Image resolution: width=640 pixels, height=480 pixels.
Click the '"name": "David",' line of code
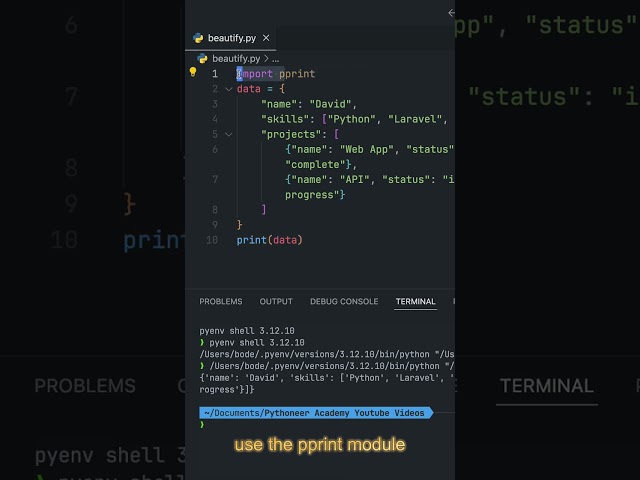(309, 104)
